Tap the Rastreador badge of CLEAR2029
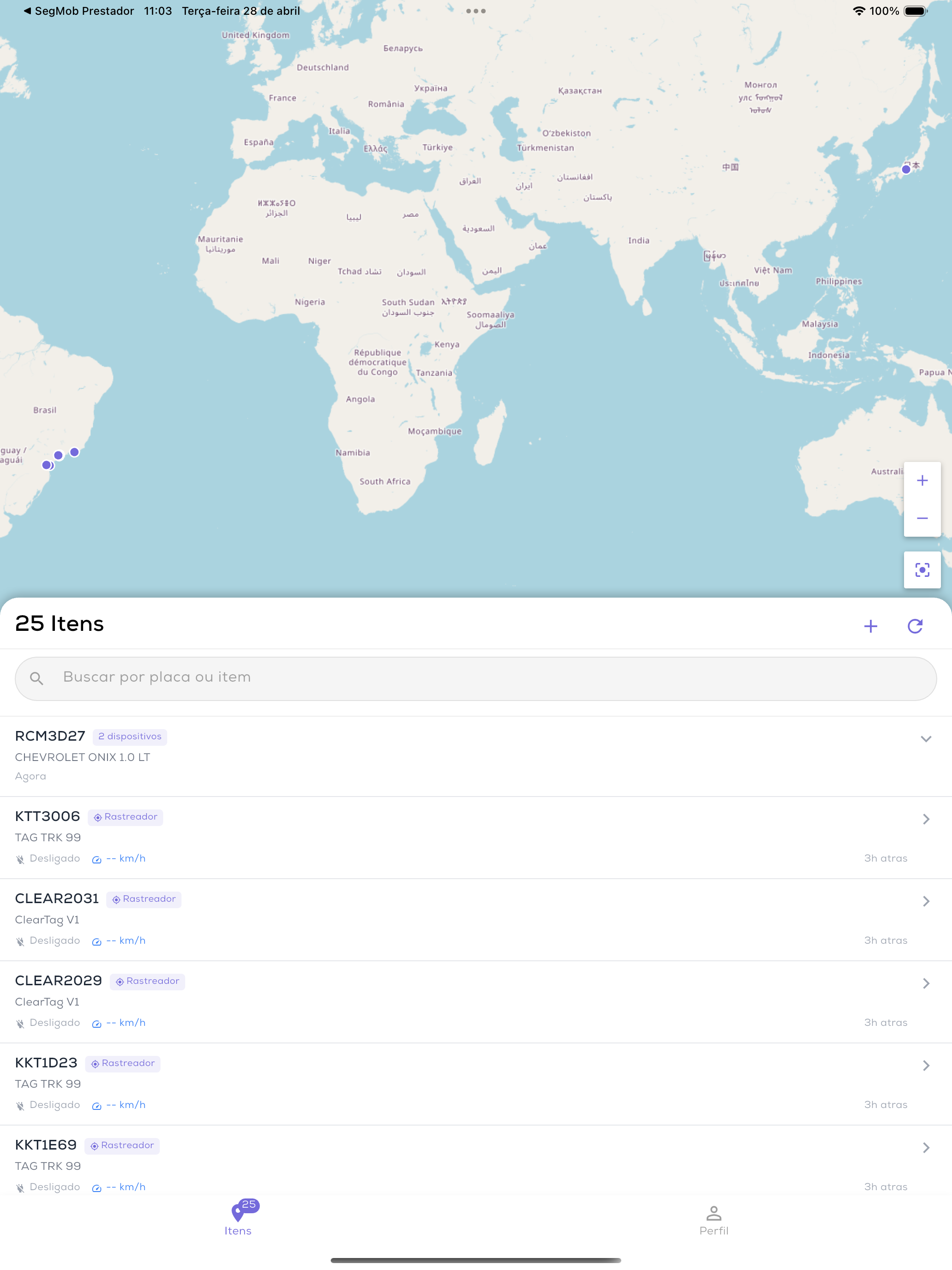952x1270 pixels. coord(147,981)
